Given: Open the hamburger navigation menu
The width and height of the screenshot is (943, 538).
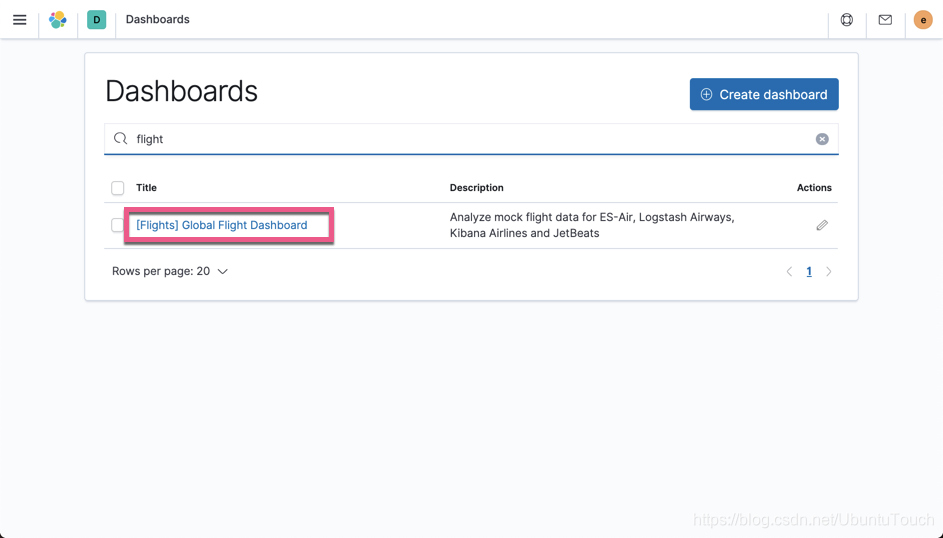Looking at the screenshot, I should point(20,20).
